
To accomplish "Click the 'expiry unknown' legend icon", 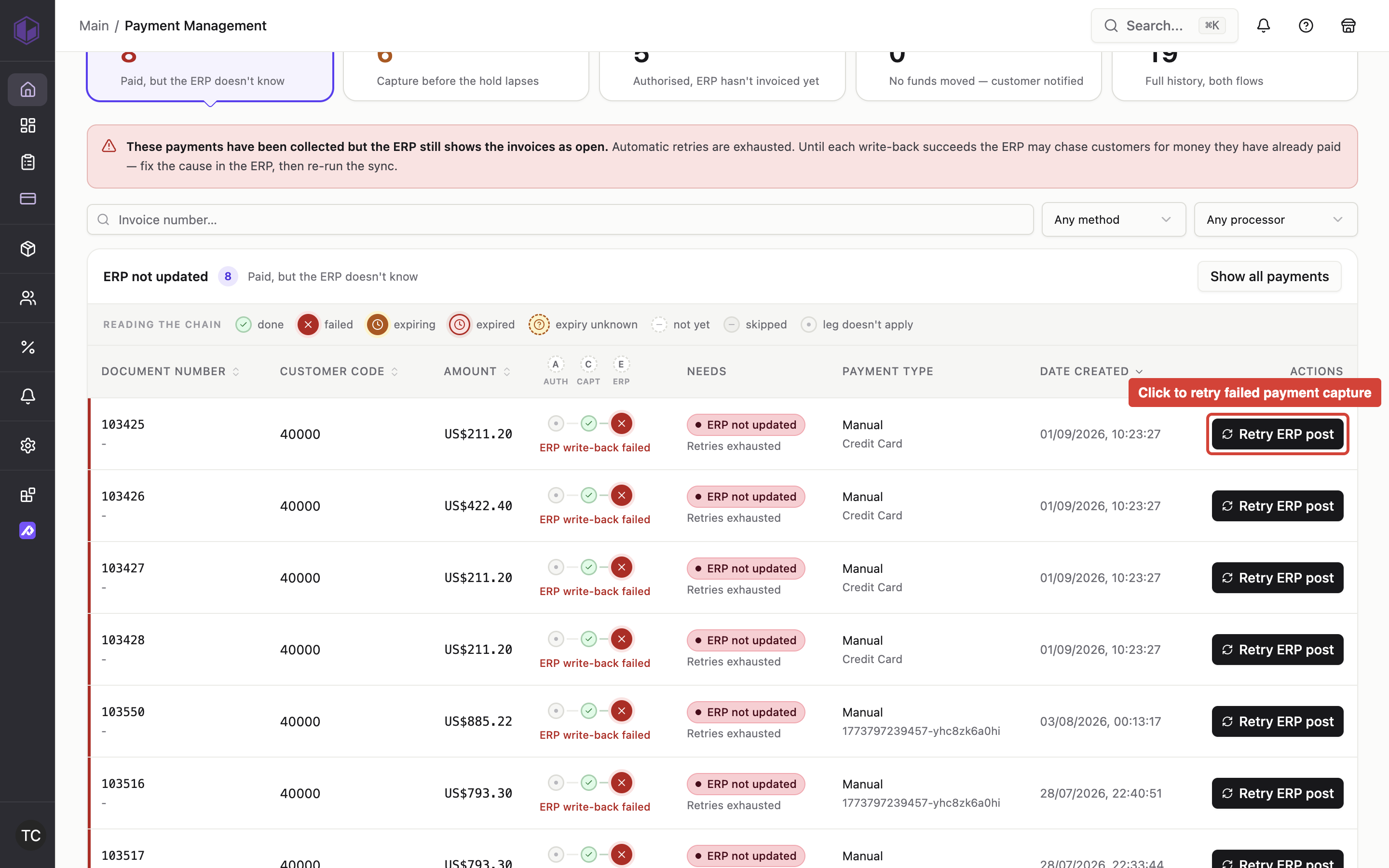I will [539, 325].
